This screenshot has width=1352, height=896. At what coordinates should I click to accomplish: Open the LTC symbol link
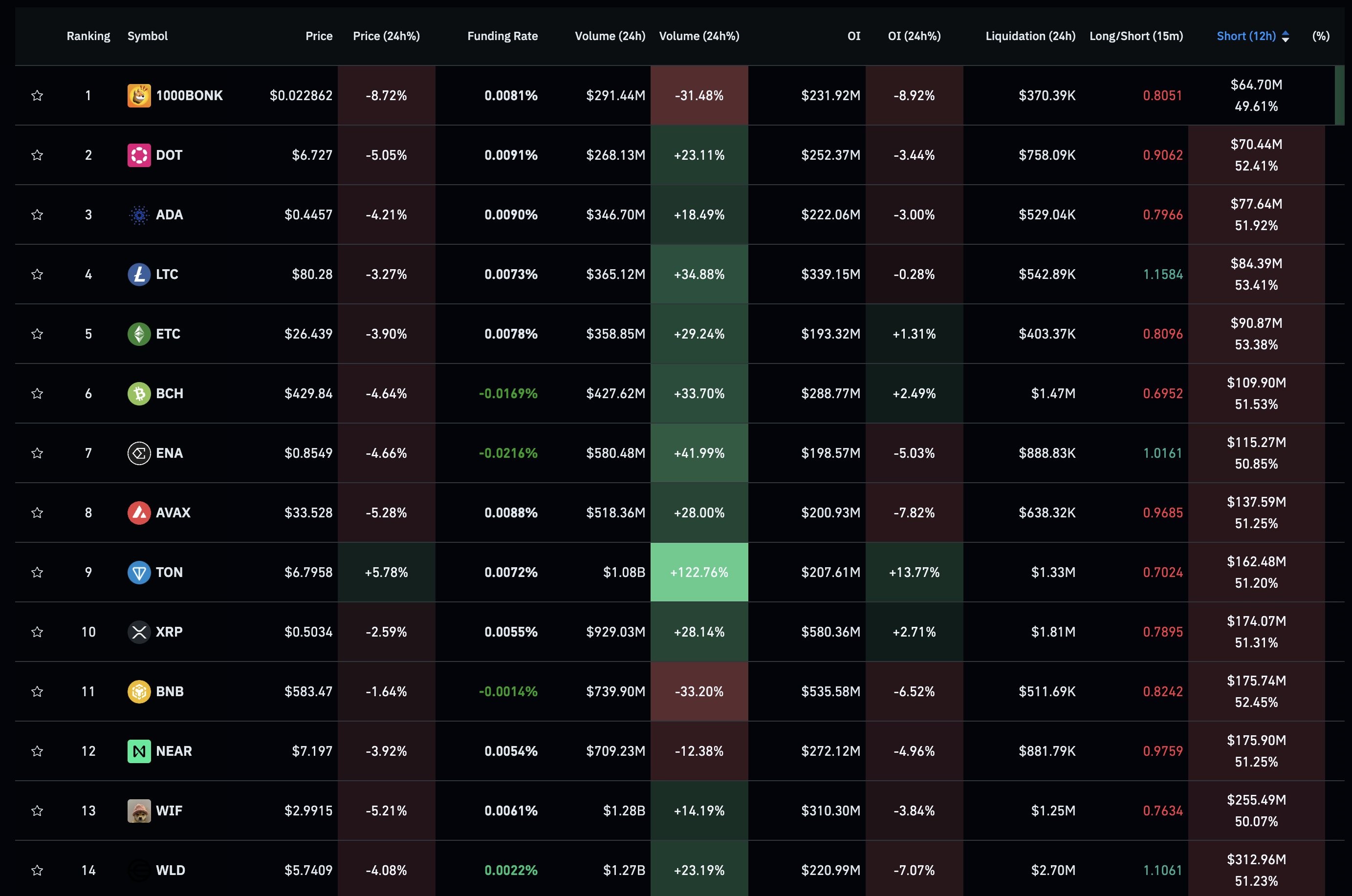click(x=167, y=274)
